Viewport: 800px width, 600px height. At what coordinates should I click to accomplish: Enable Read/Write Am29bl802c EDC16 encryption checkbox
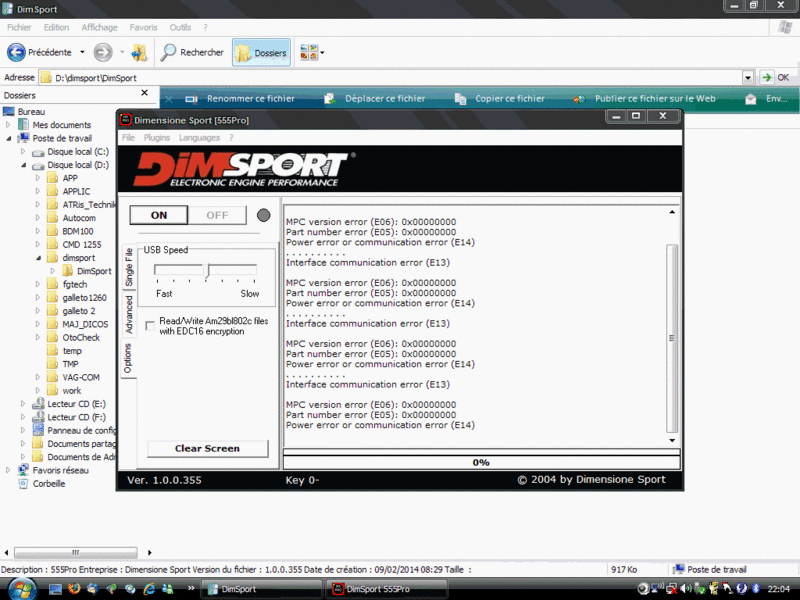click(150, 326)
